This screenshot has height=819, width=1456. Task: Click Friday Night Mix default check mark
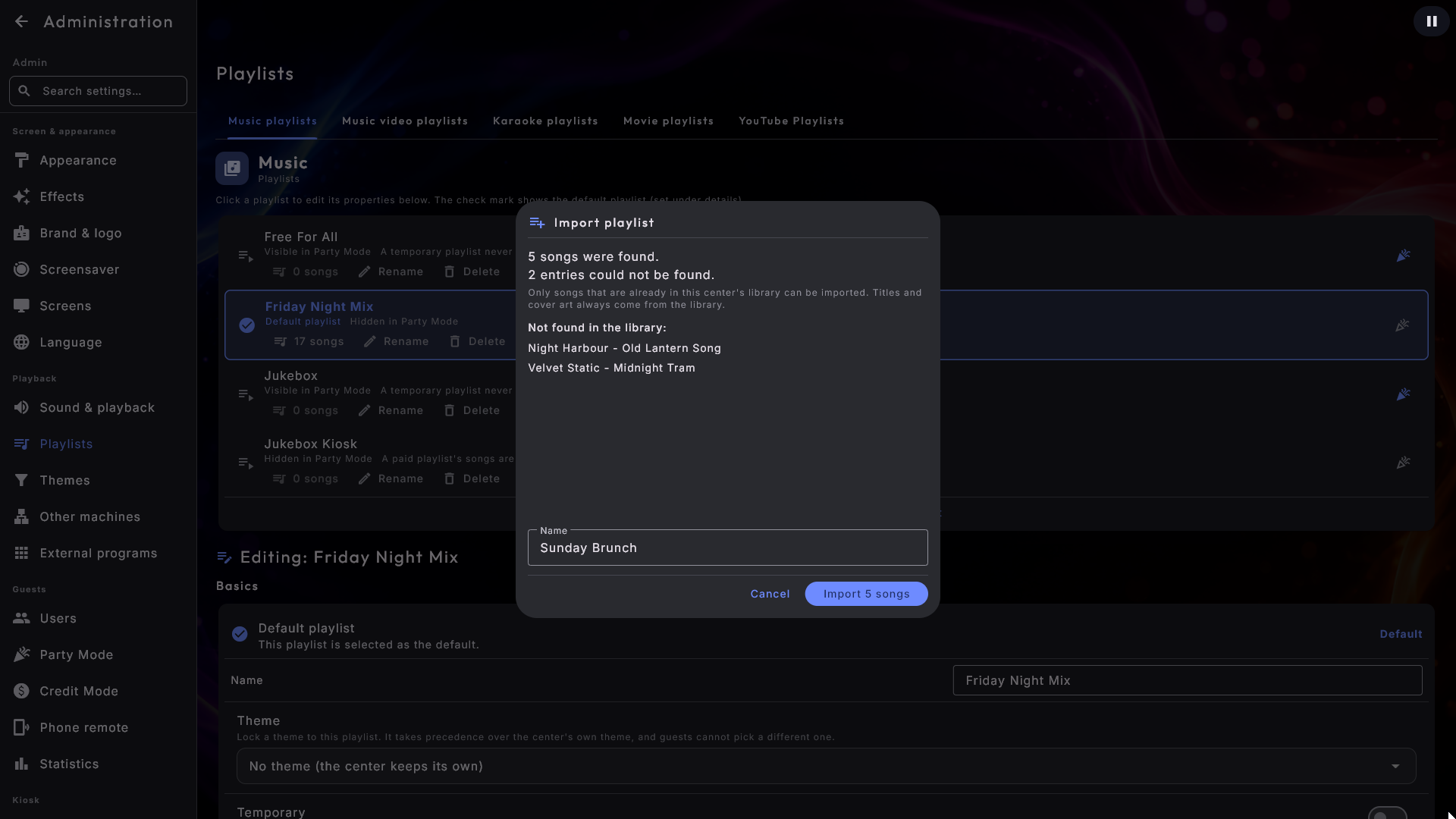246,325
